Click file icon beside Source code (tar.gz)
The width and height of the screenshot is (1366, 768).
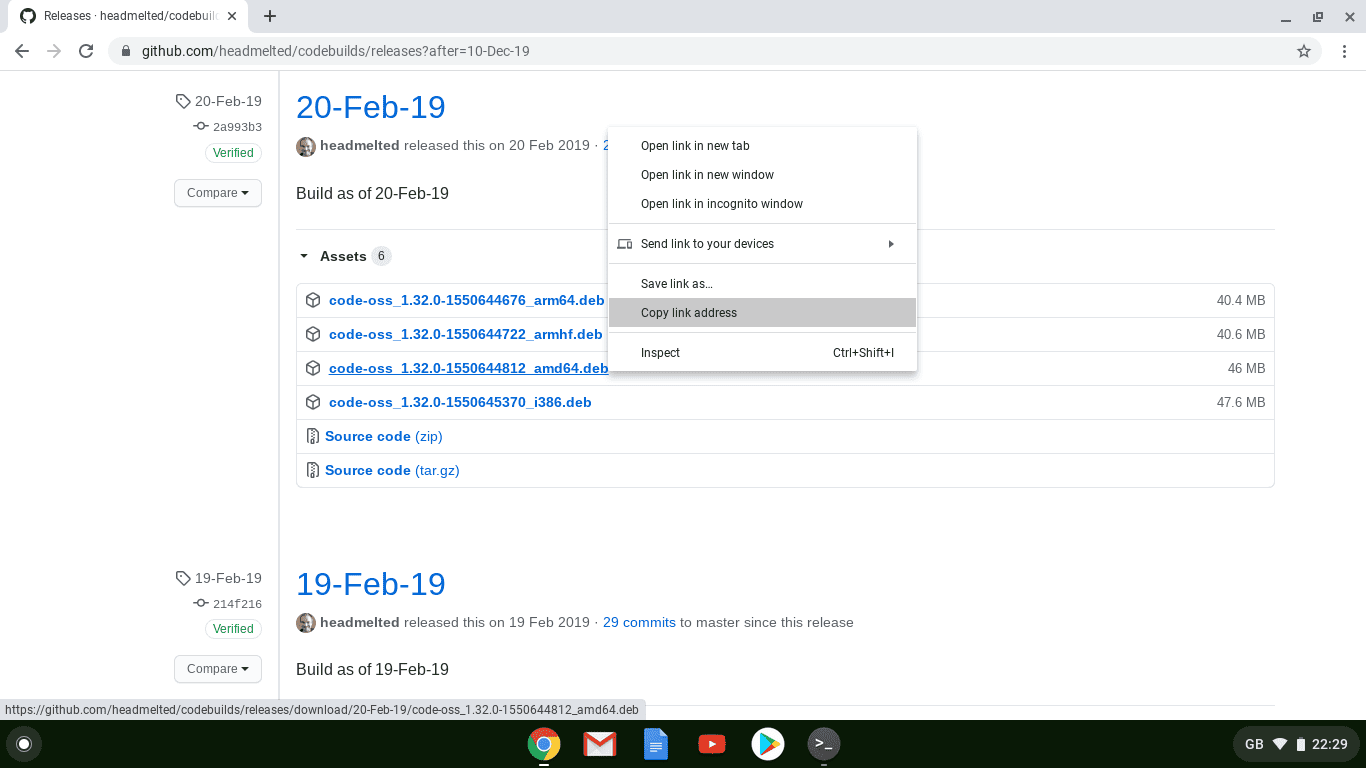click(312, 470)
